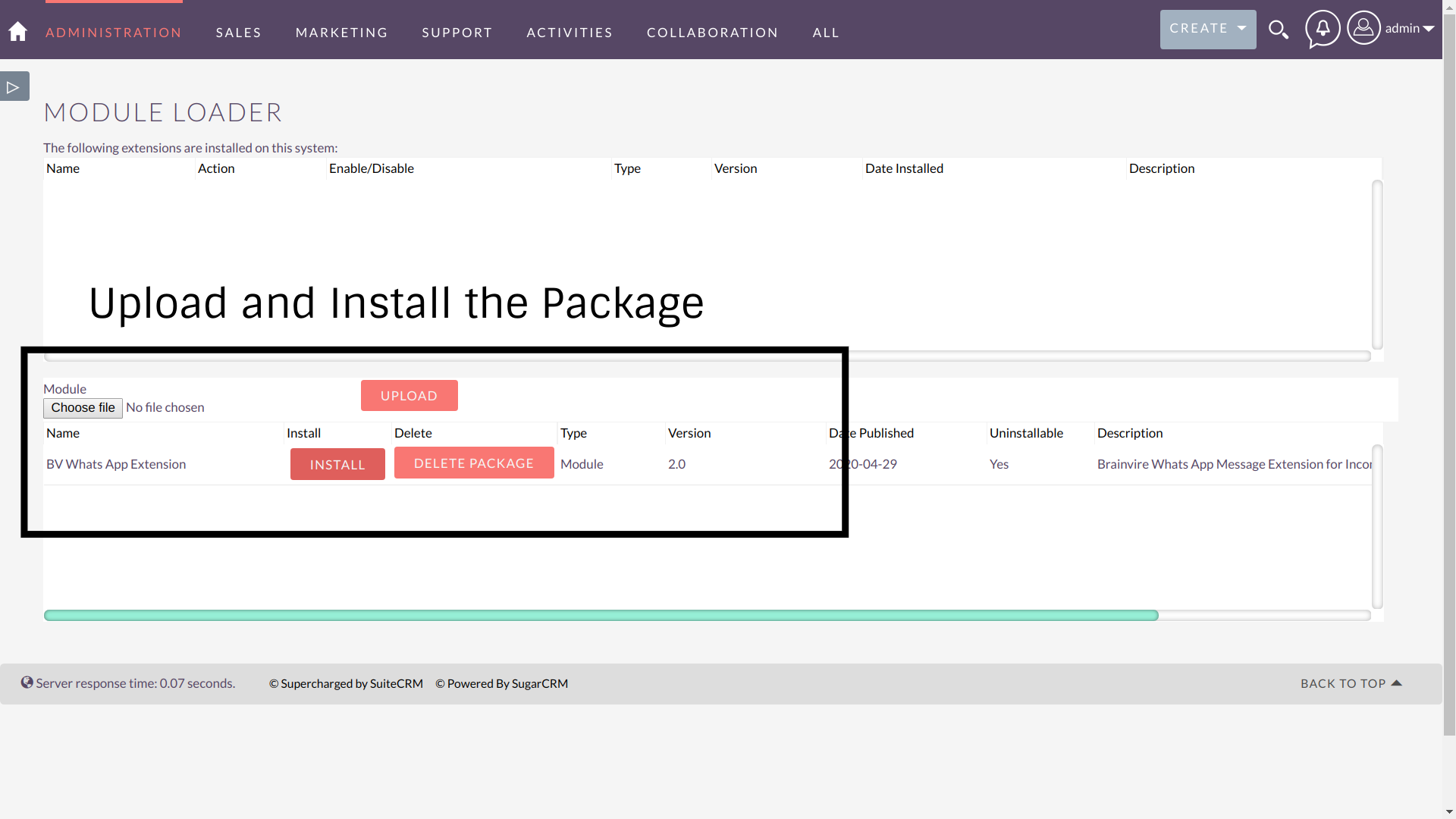Click the INSTALL button for BV Whats App Extension
The width and height of the screenshot is (1456, 819).
(337, 463)
